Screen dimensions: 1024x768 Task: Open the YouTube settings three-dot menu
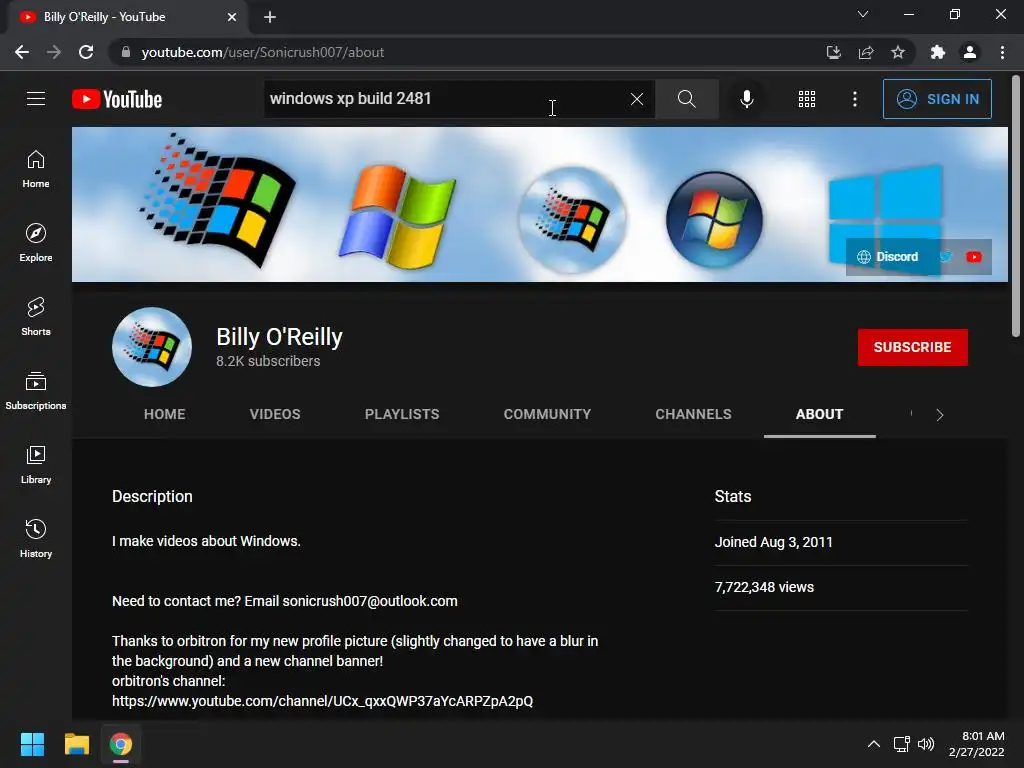(x=855, y=99)
